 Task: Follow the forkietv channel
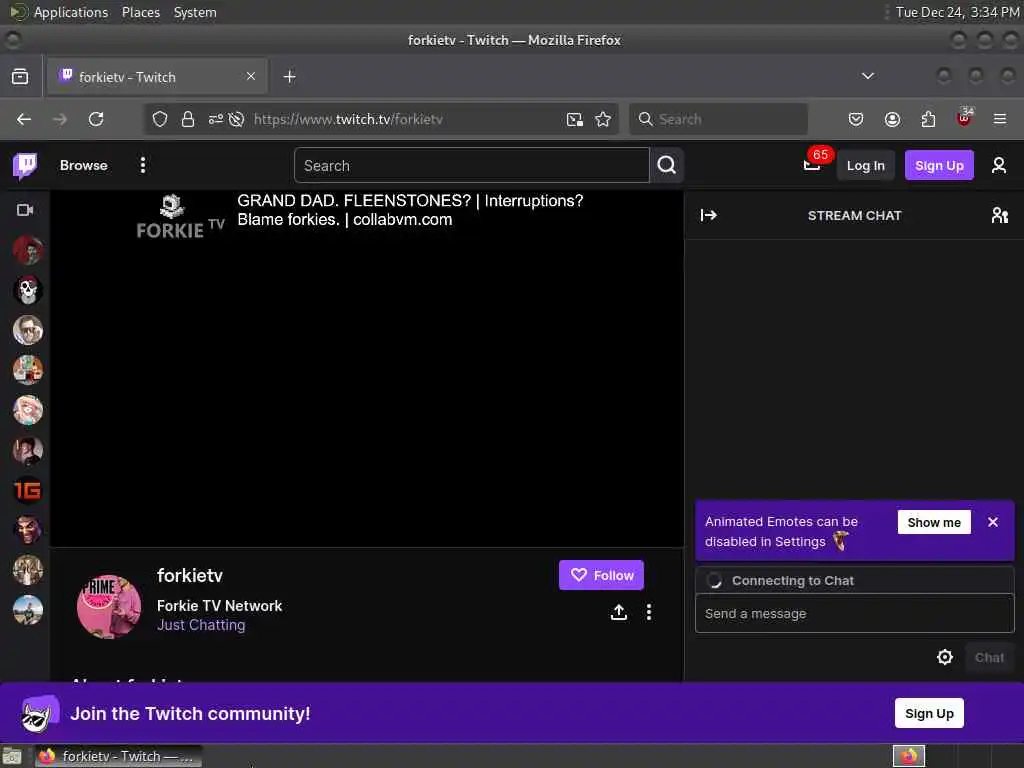601,575
